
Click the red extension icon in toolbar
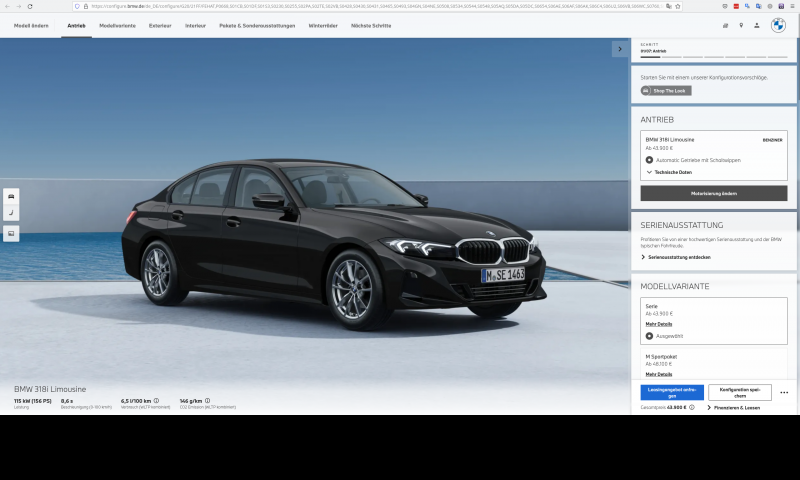coord(736,6)
